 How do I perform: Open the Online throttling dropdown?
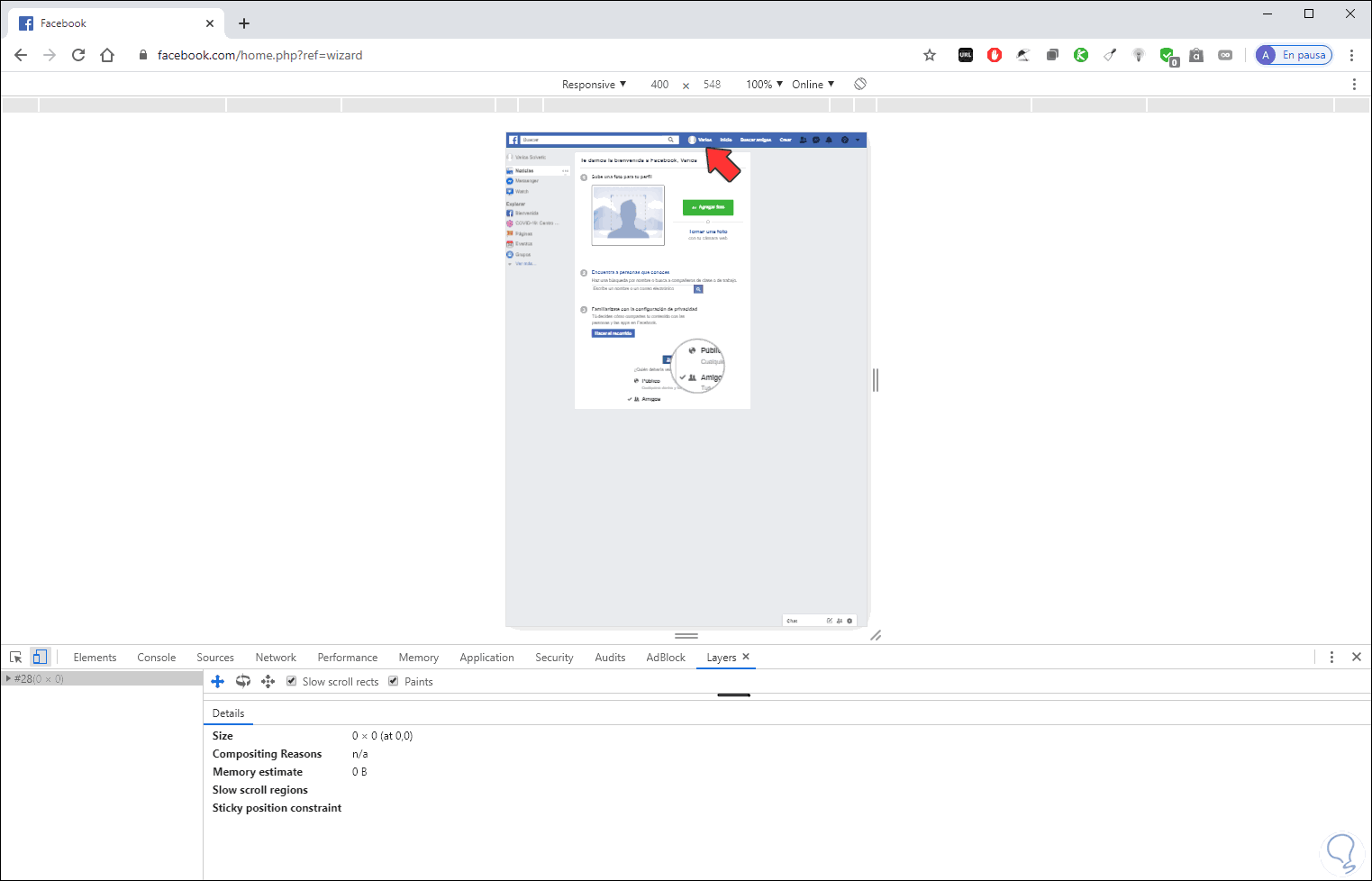813,85
